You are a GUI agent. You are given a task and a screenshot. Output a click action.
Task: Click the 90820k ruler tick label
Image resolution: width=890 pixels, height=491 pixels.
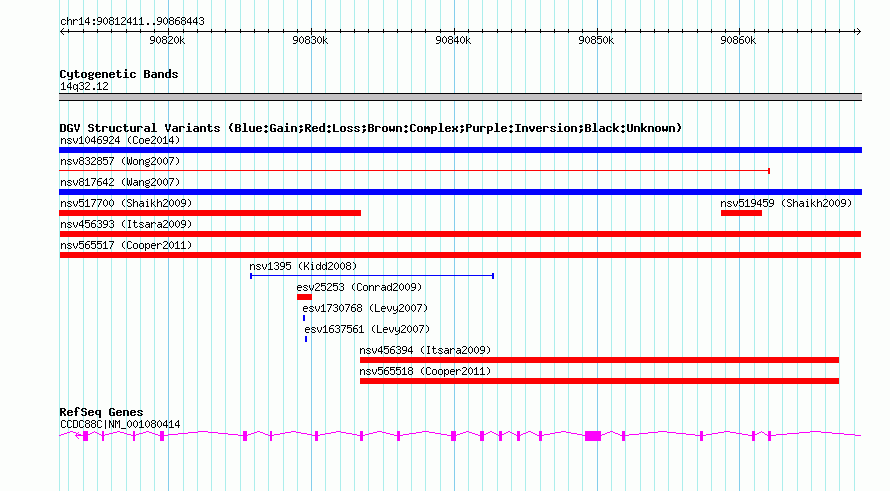point(167,40)
